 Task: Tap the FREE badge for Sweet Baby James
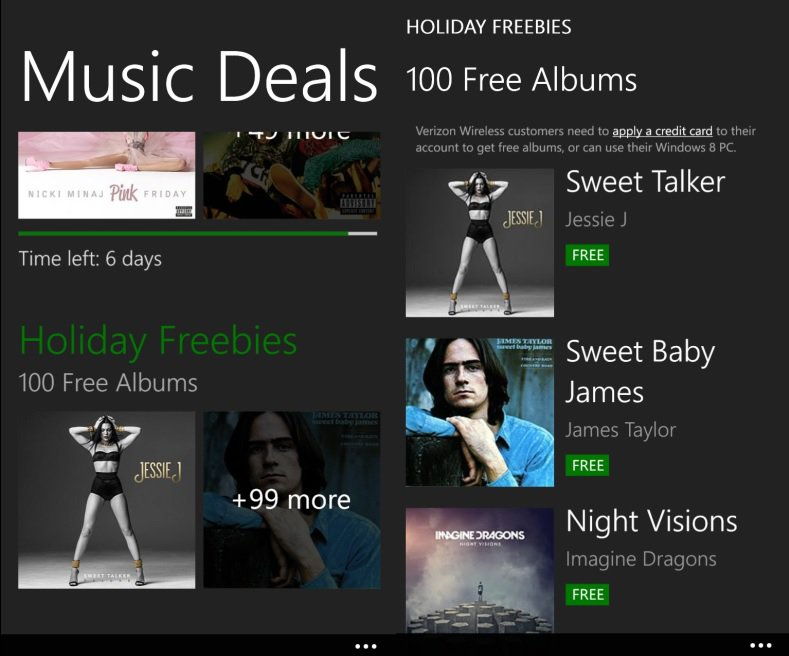click(587, 465)
